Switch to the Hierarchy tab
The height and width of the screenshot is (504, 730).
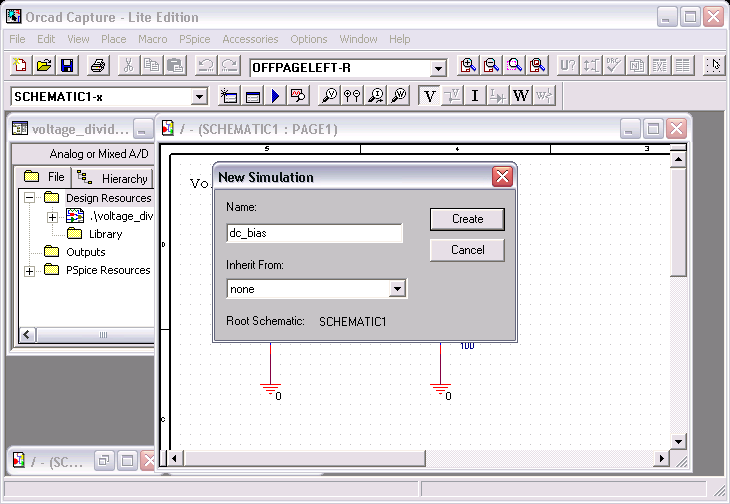coord(112,178)
